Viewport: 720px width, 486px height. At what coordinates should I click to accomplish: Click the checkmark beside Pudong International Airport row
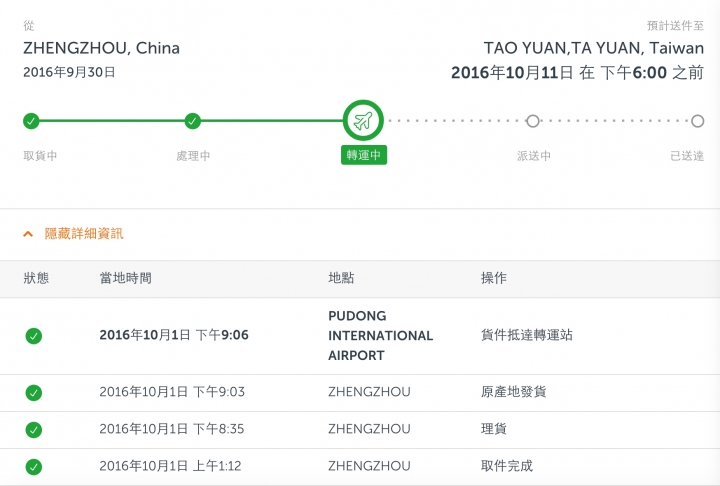34,336
